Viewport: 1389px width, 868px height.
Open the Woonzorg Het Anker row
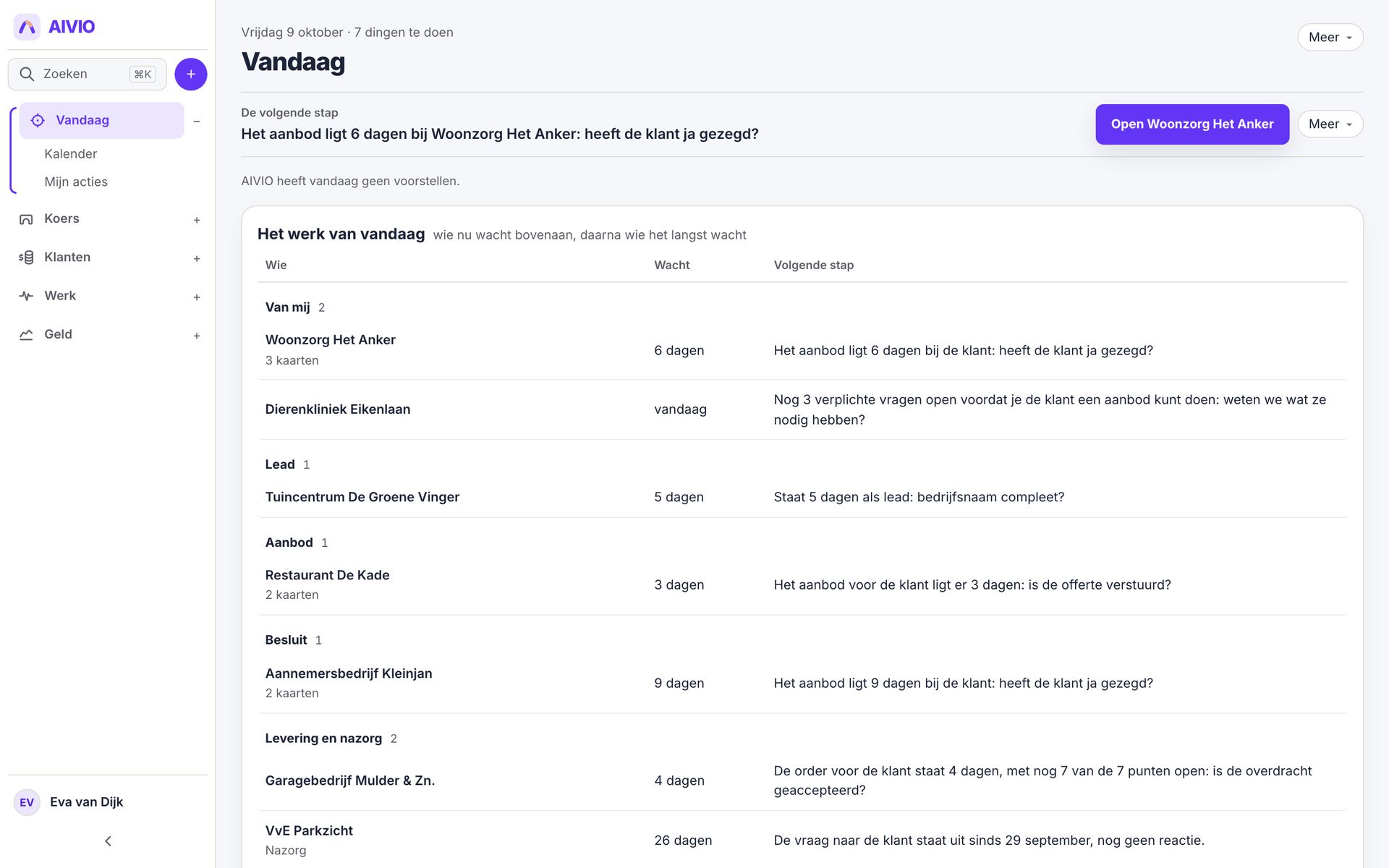pyautogui.click(x=802, y=350)
